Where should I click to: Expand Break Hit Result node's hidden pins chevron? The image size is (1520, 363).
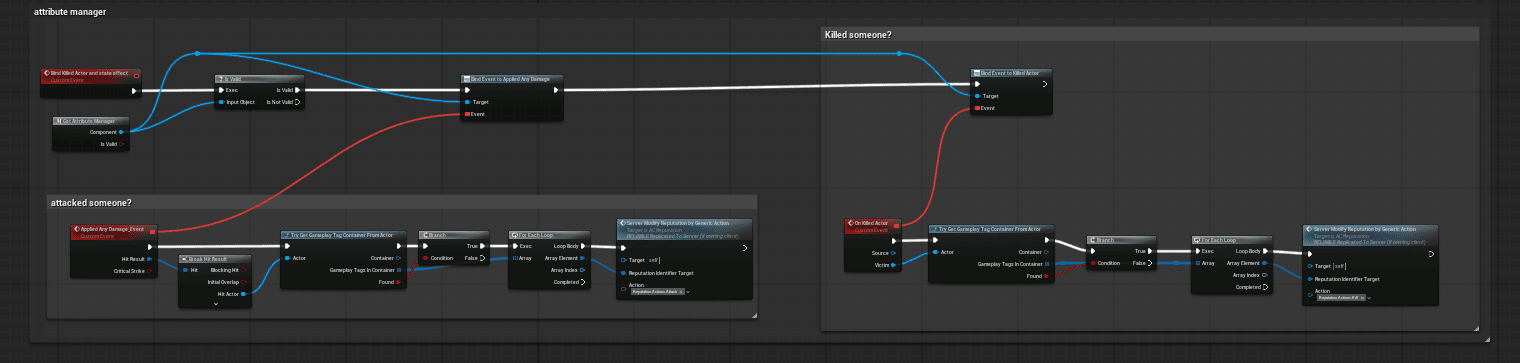point(215,304)
